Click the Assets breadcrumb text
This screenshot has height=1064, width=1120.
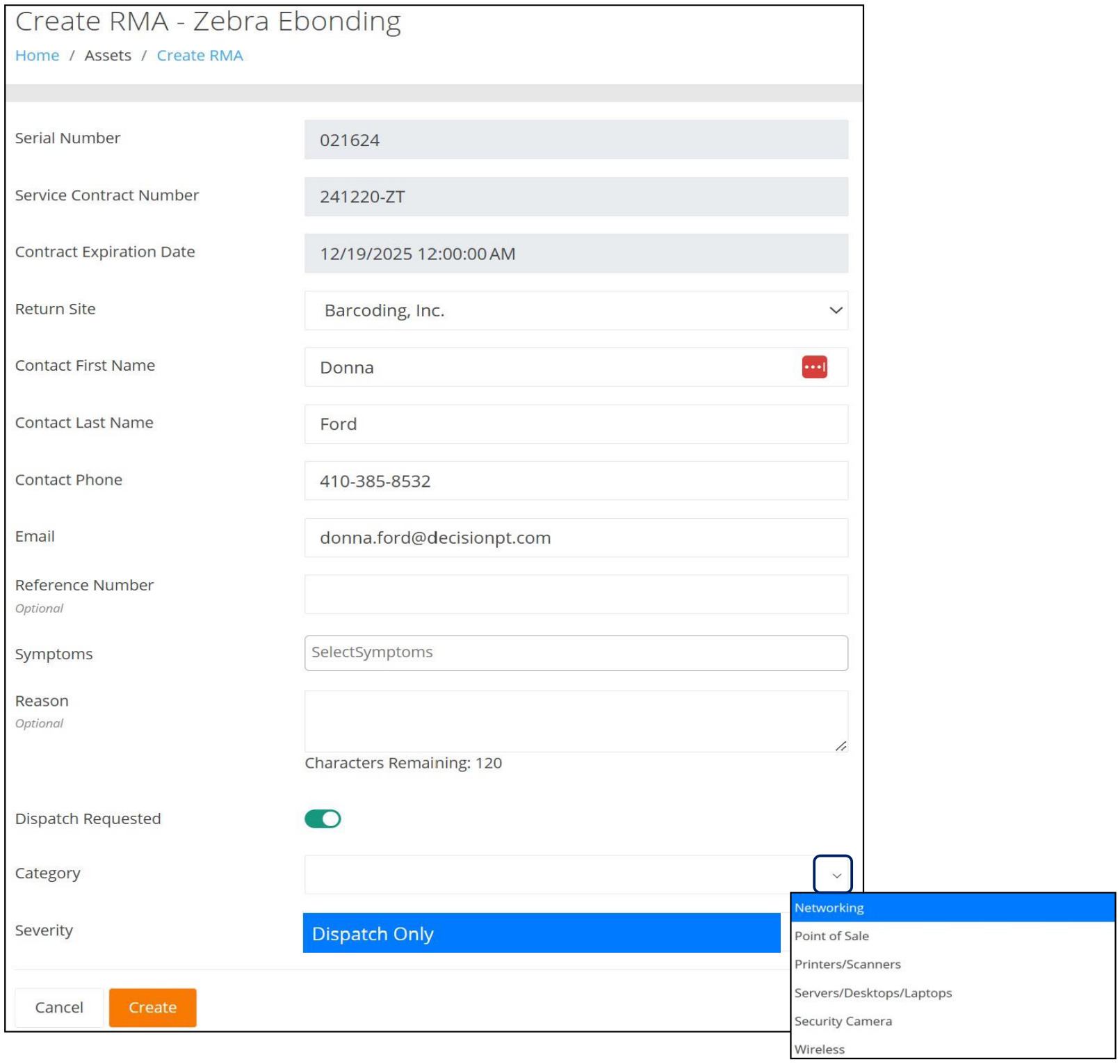tap(108, 56)
